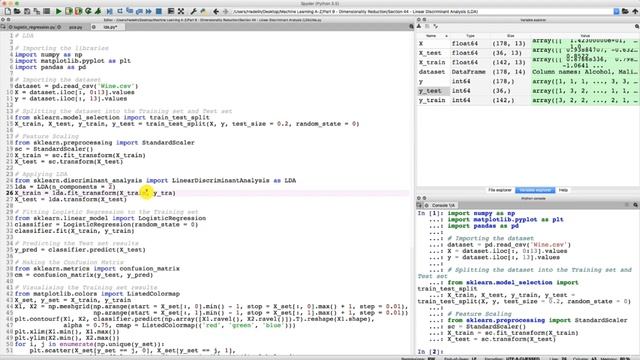This screenshot has height=360, width=640.
Task: Switch to the pca.py editor tab
Action: 76,27
